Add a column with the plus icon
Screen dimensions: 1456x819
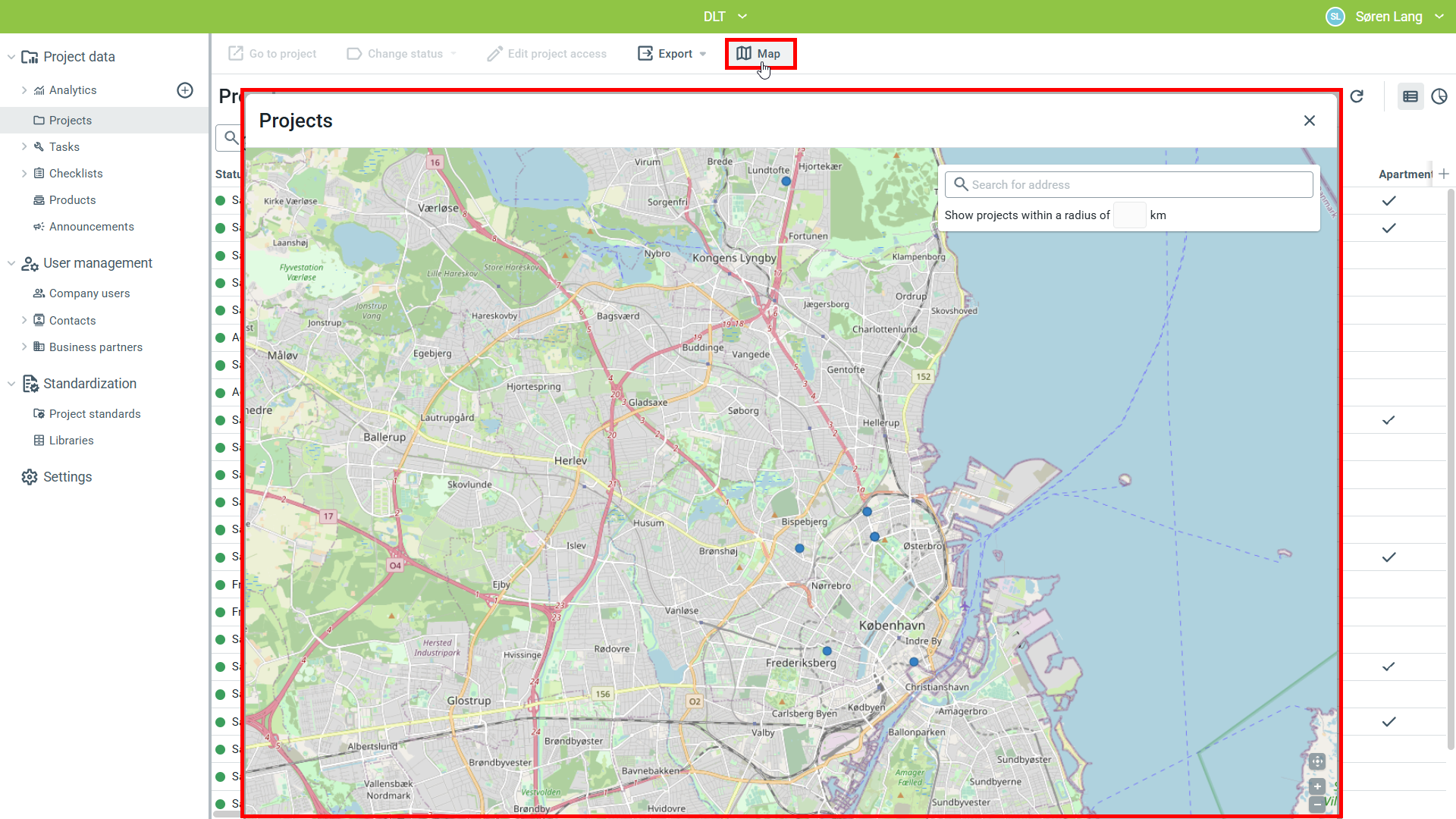[1444, 174]
